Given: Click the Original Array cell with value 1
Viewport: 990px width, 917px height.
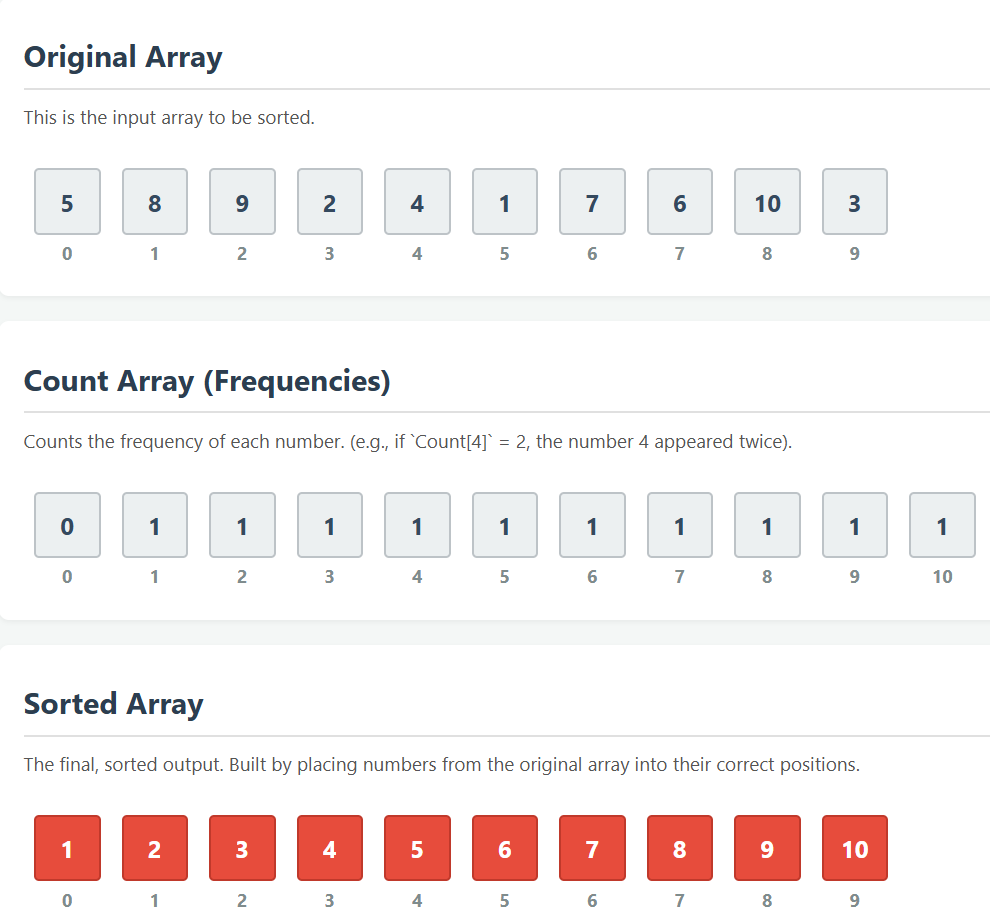Looking at the screenshot, I should click(x=504, y=201).
